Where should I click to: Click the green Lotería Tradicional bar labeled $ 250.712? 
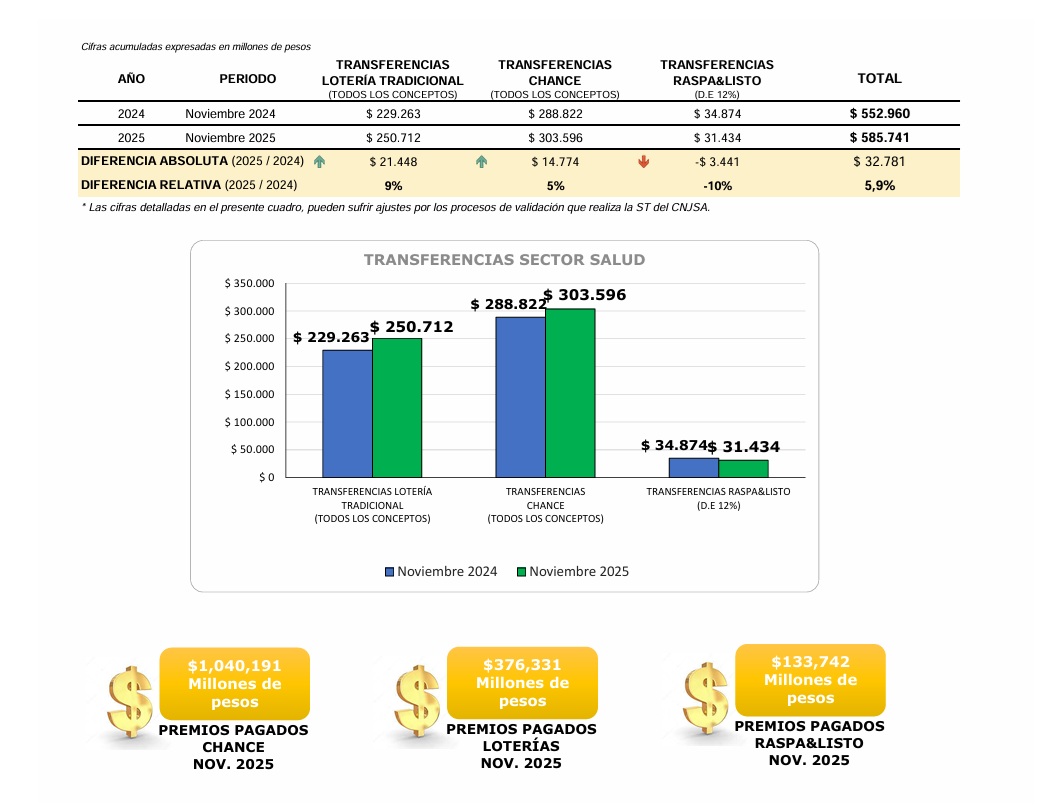coord(397,407)
